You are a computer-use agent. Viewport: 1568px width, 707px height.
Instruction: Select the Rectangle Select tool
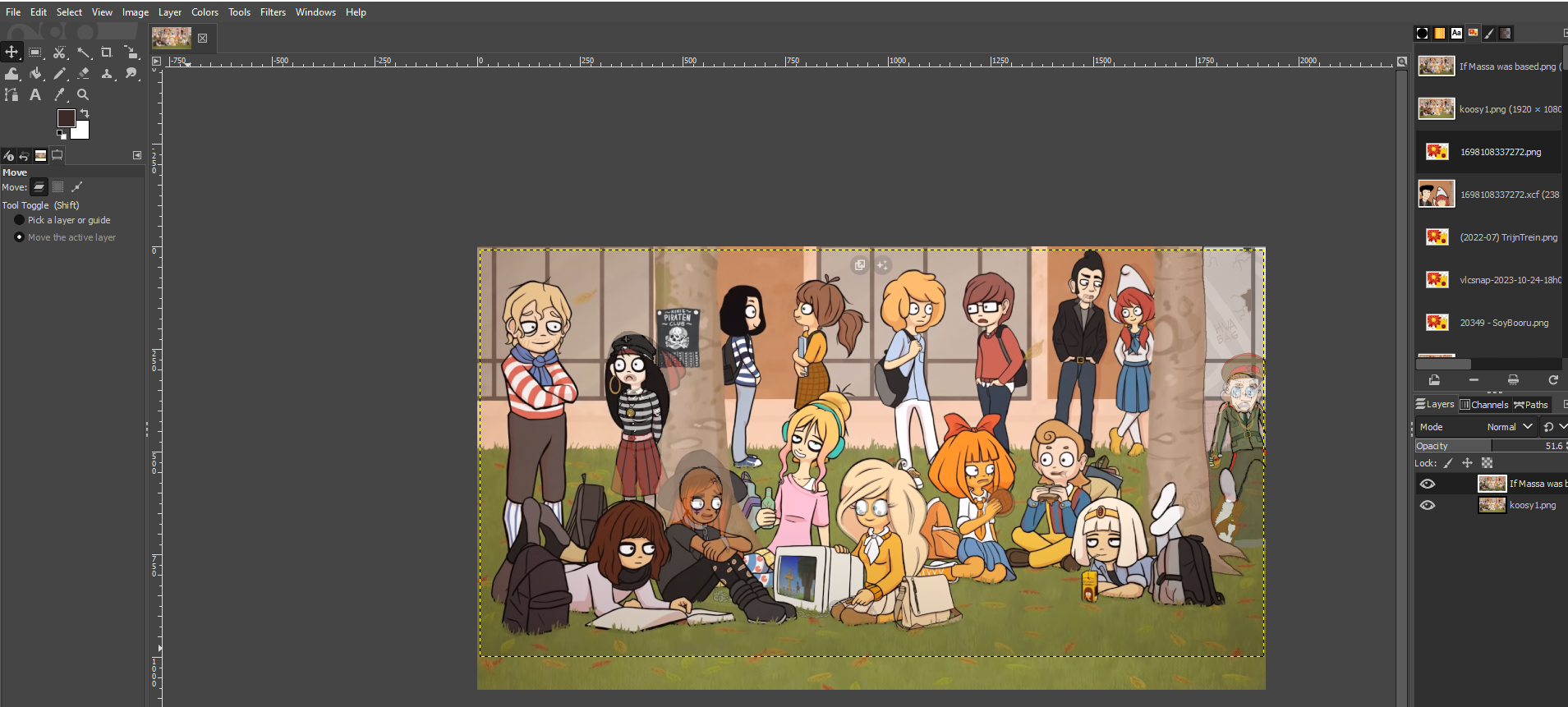coord(35,53)
